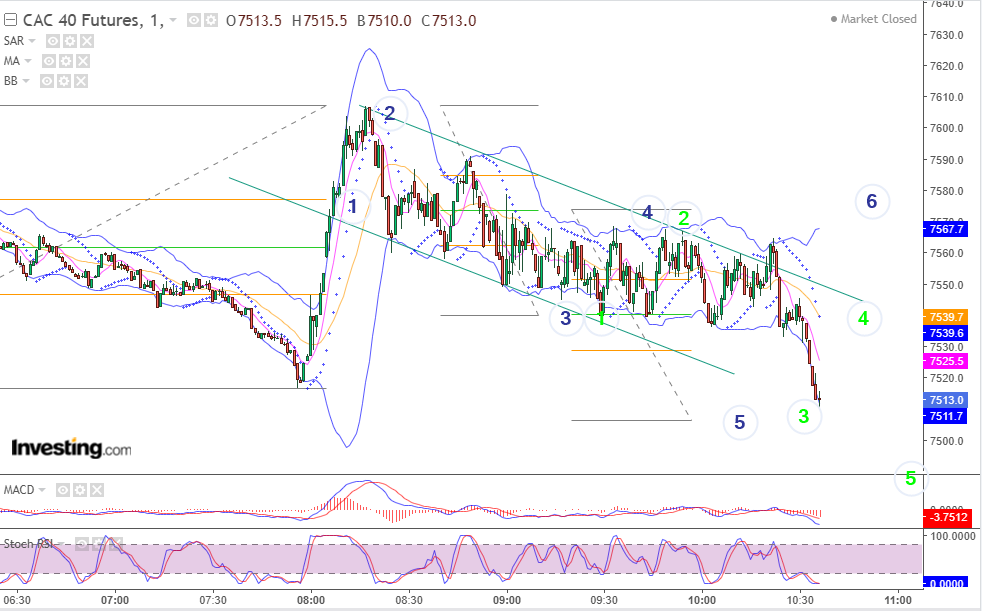
Task: Click the 09:00 time axis label
Action: pos(507,600)
